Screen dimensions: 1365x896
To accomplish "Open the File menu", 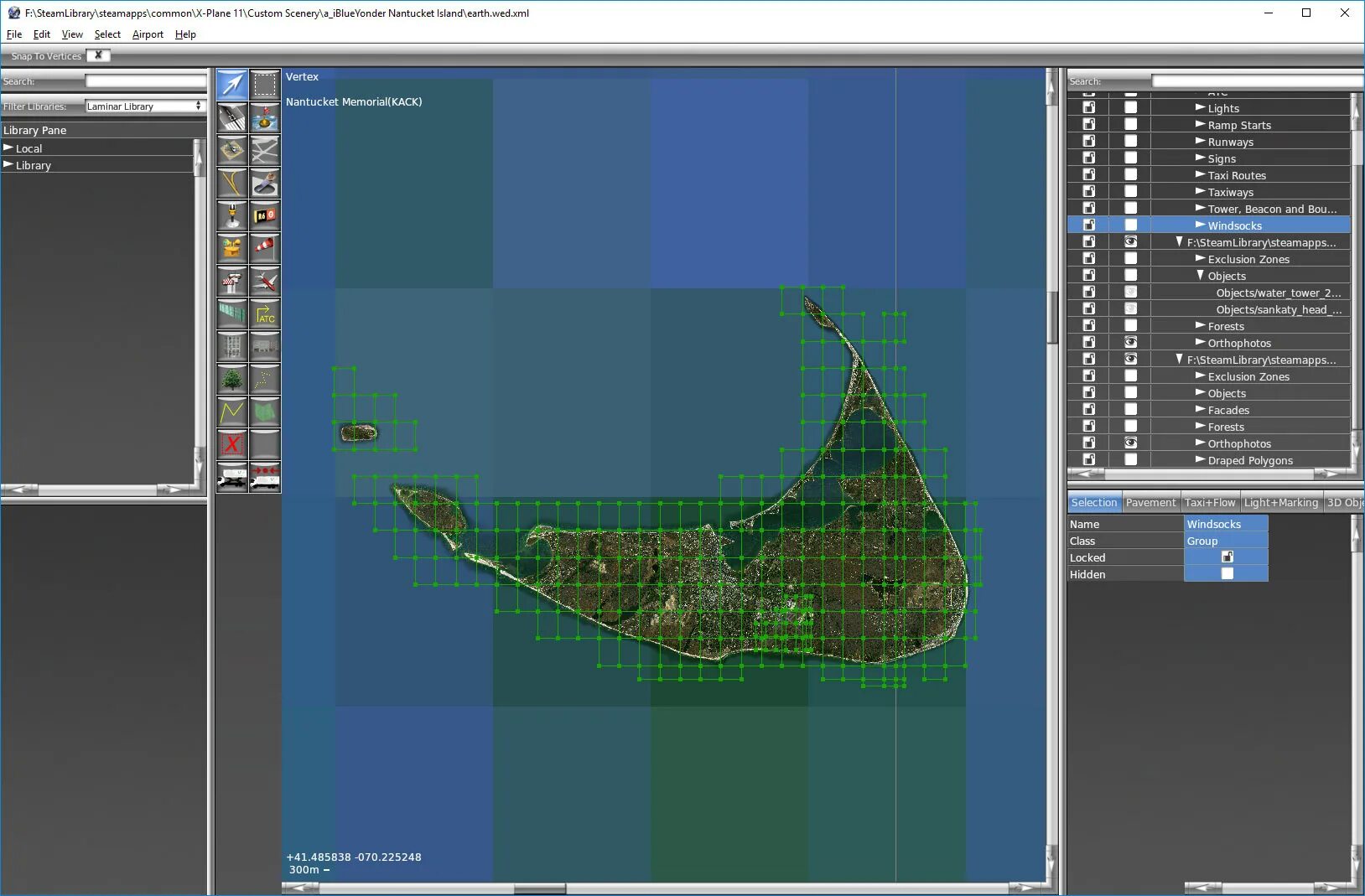I will click(14, 34).
